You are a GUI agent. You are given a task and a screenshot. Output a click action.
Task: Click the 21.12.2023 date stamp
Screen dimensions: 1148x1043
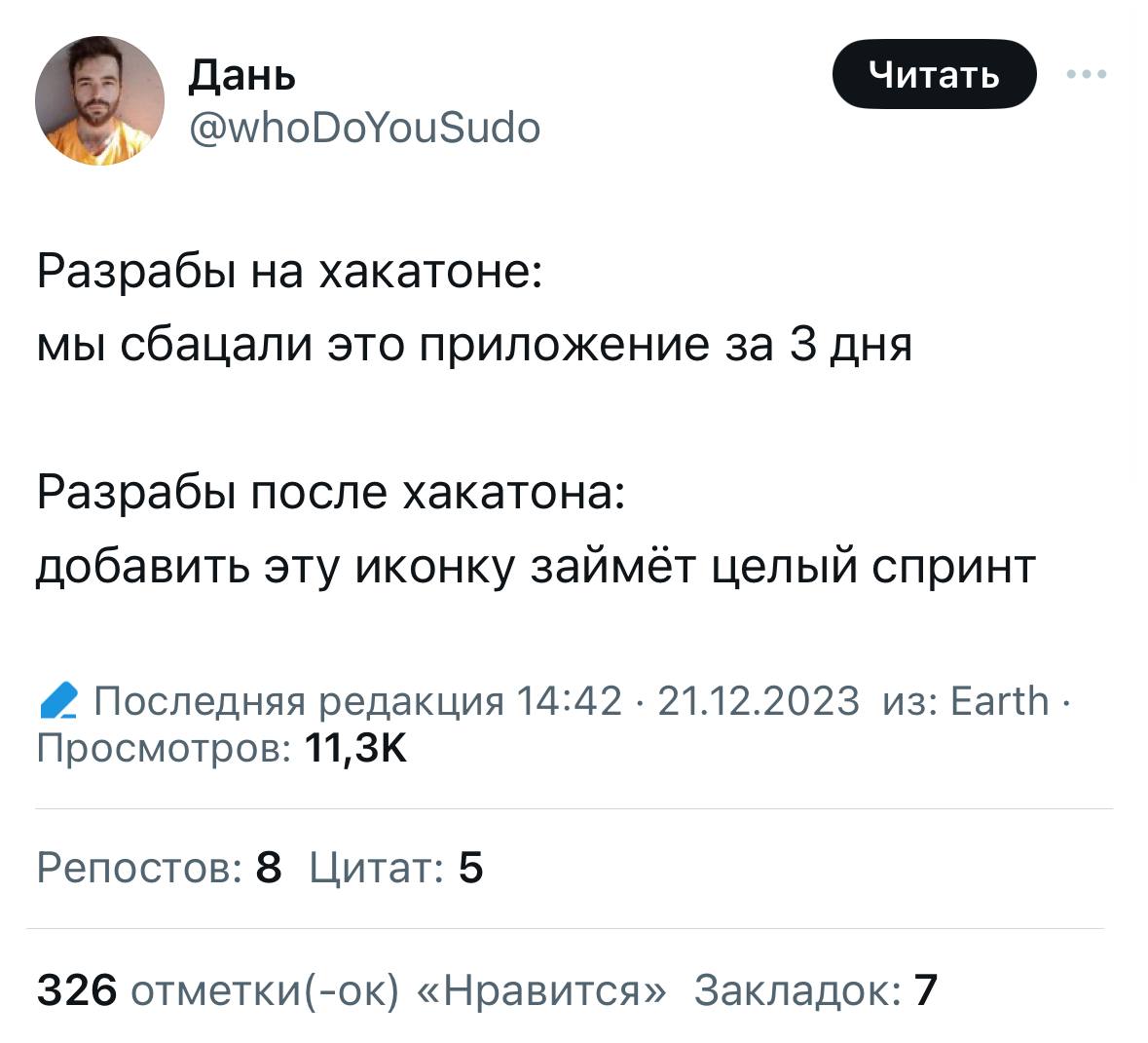click(759, 700)
